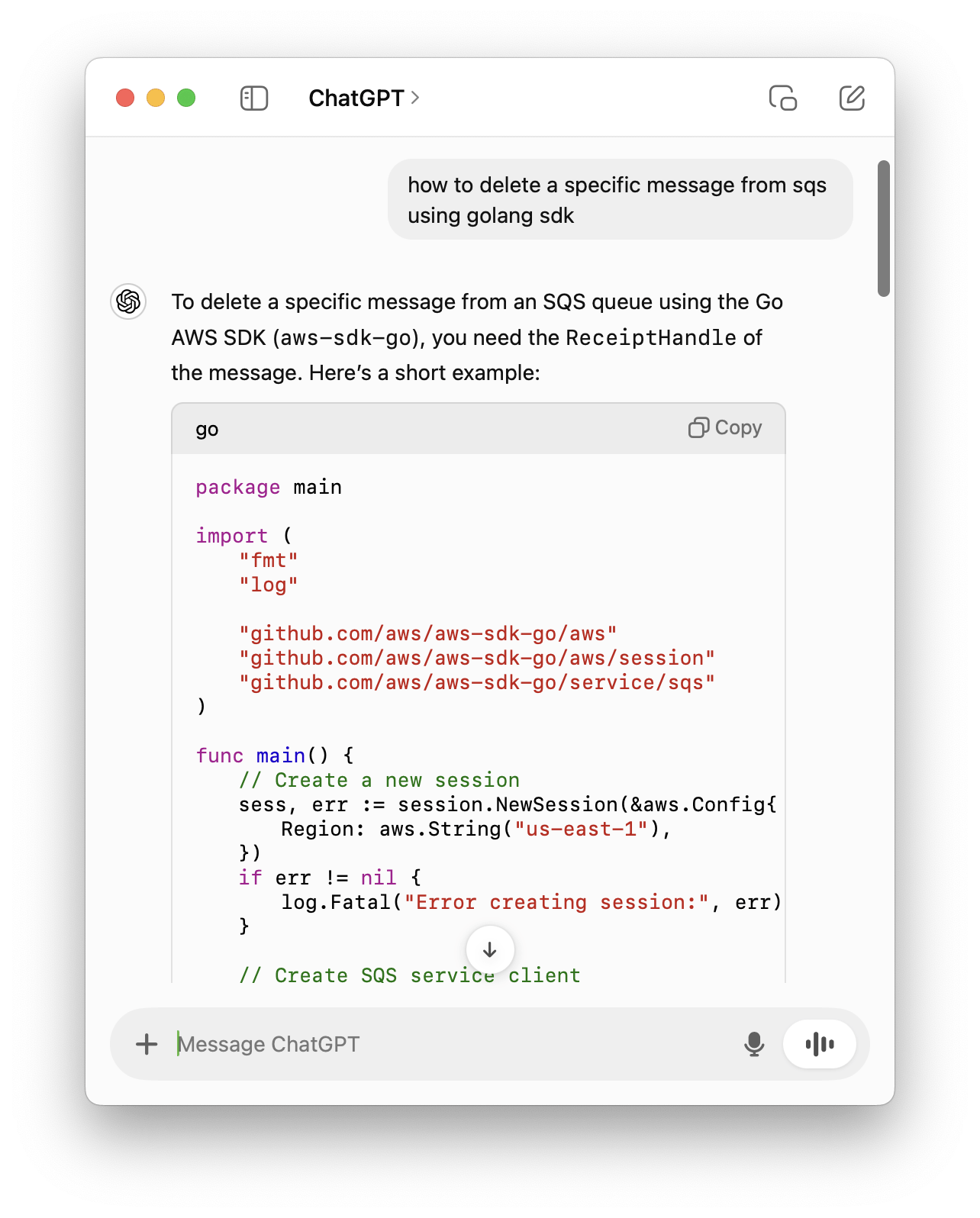
Task: Launch voice mode with the waveform button
Action: (x=820, y=1044)
